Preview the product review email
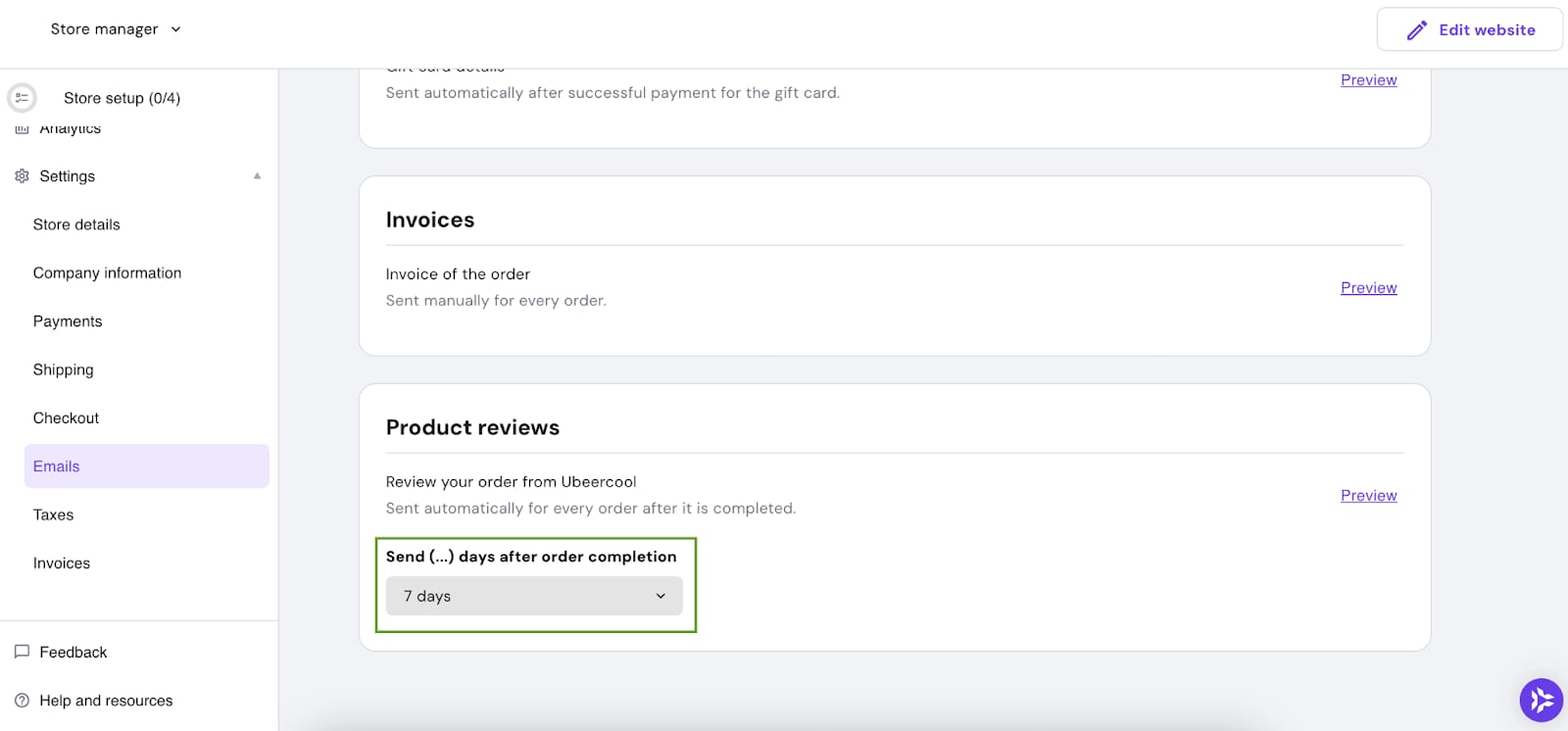Image resolution: width=1568 pixels, height=731 pixels. point(1368,496)
